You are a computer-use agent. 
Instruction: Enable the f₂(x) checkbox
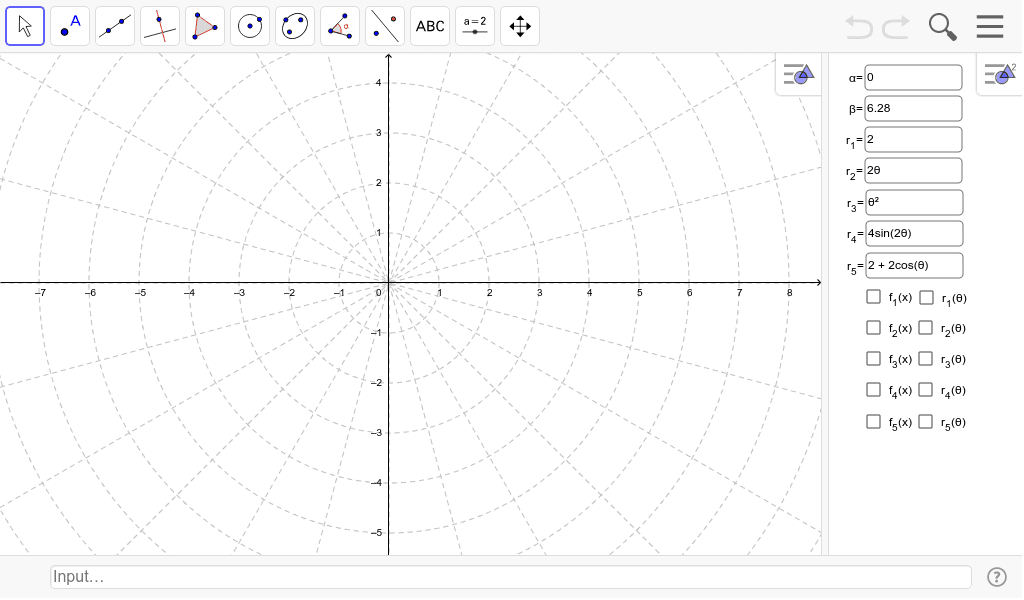(x=873, y=328)
